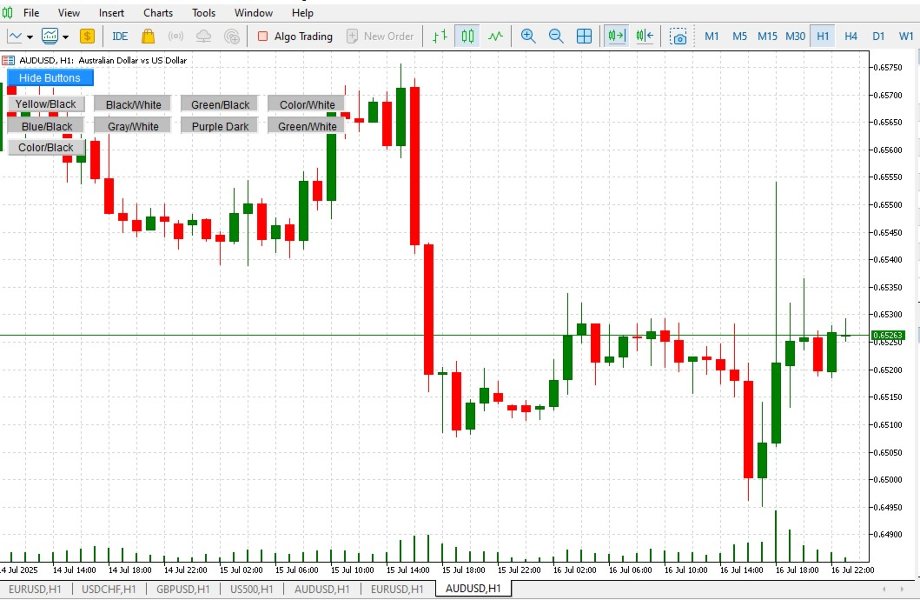920x600 pixels.
Task: Open the Help menu
Action: [x=303, y=12]
